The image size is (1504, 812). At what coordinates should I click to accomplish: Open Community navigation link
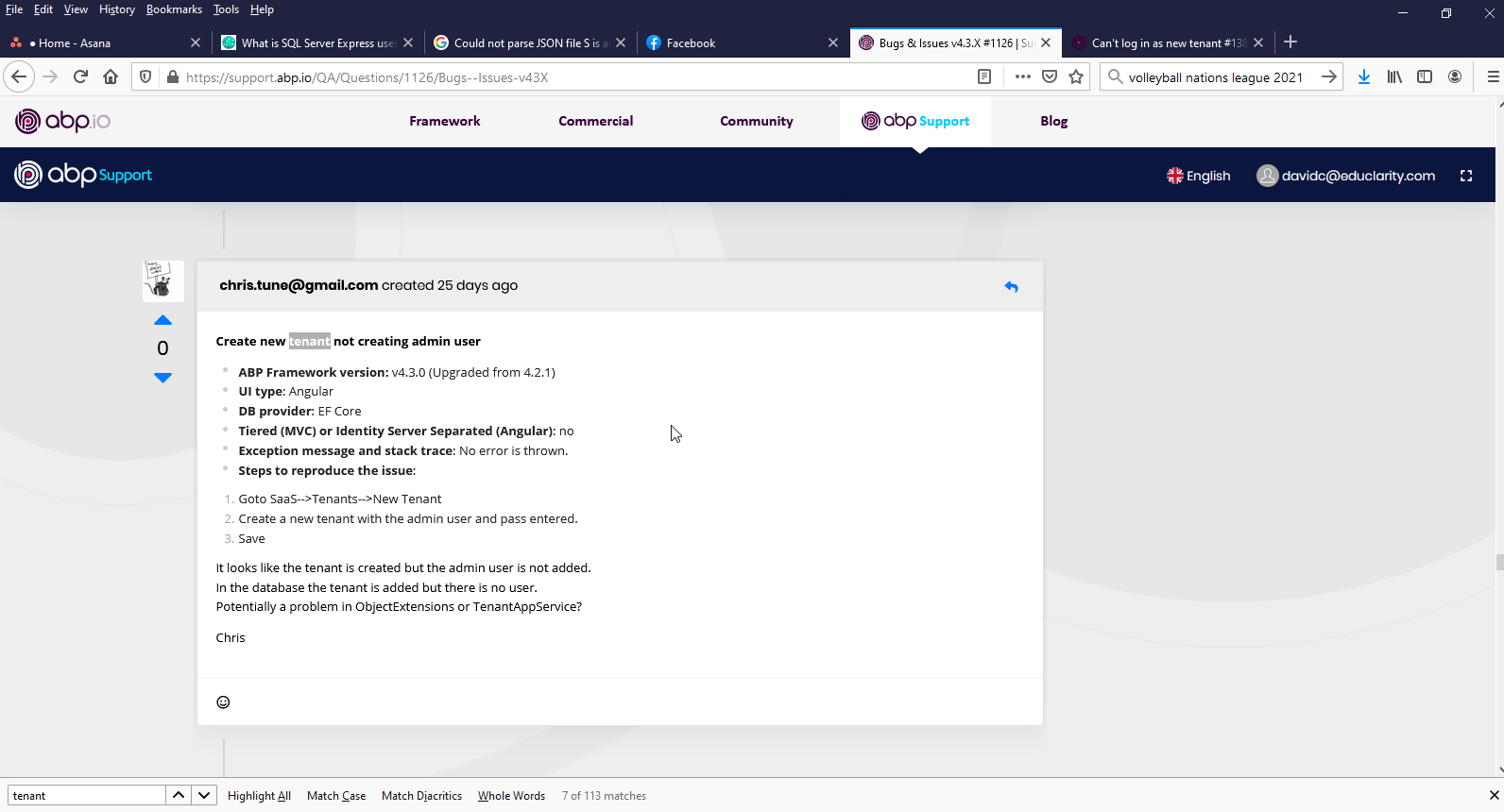tap(757, 121)
